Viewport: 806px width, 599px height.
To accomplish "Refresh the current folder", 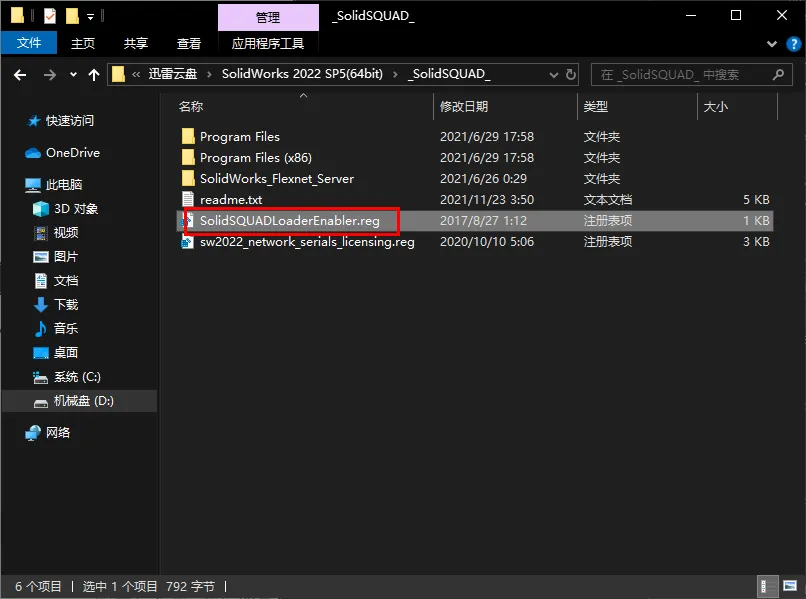I will (x=571, y=75).
